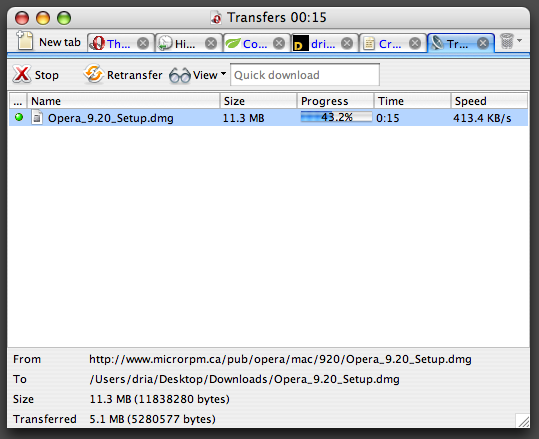Click the New tab page icon
539x439 pixels.
tap(25, 41)
